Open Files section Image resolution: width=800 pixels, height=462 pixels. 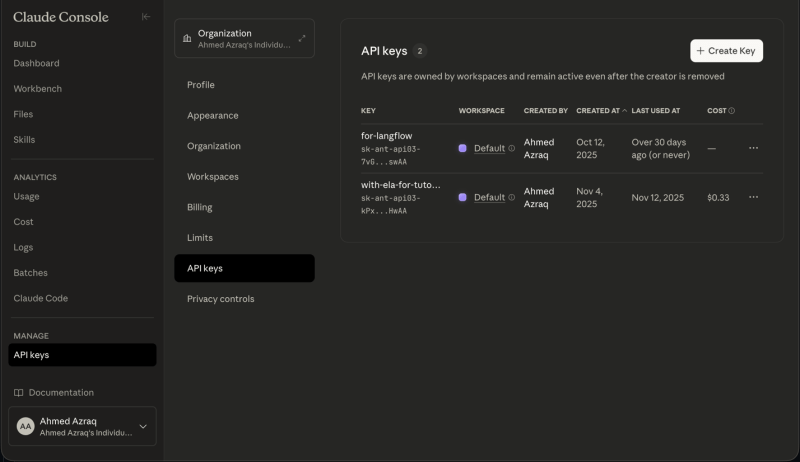point(23,114)
